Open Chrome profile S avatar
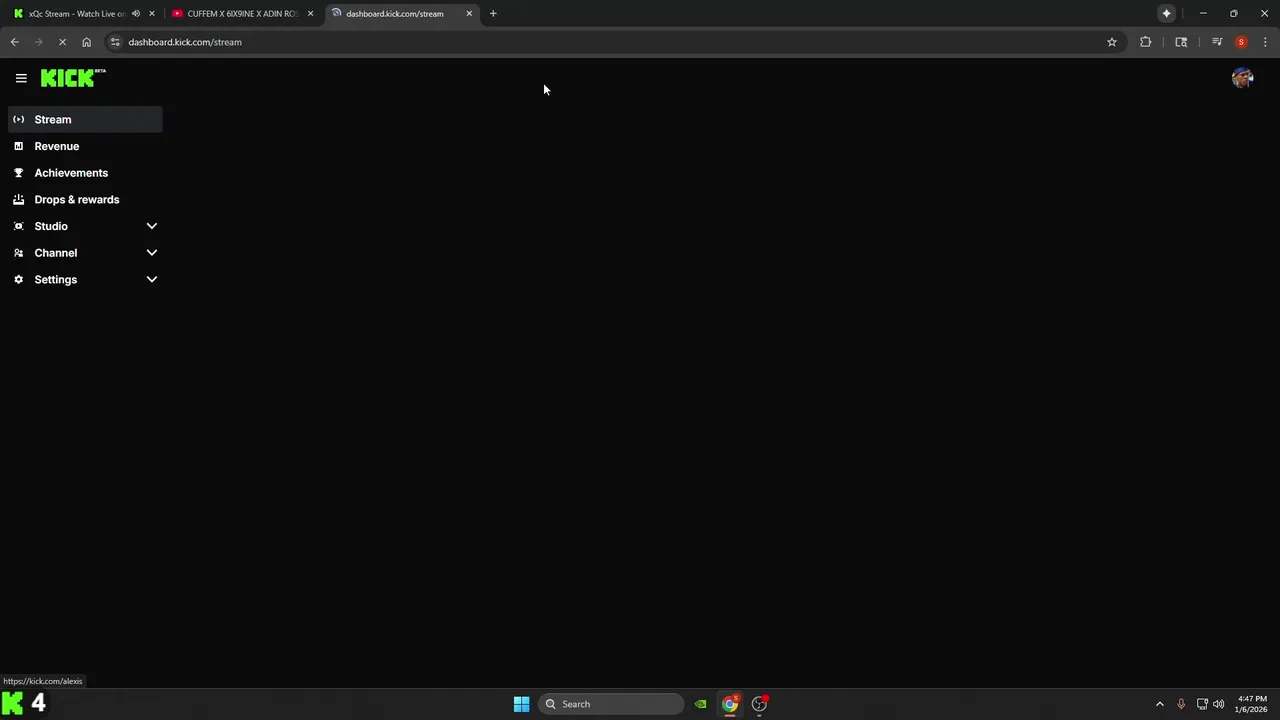 coord(1241,42)
